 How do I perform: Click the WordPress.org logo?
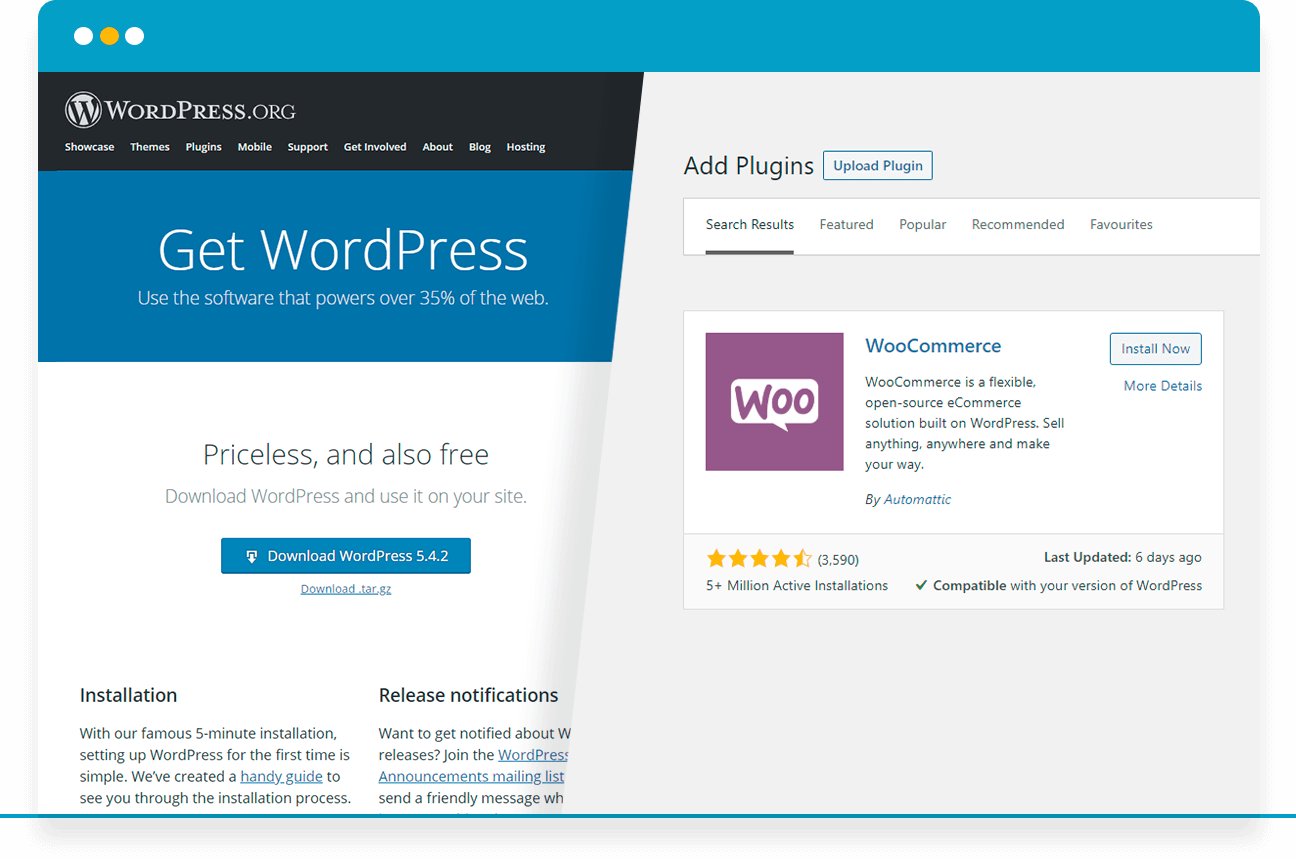(x=180, y=110)
